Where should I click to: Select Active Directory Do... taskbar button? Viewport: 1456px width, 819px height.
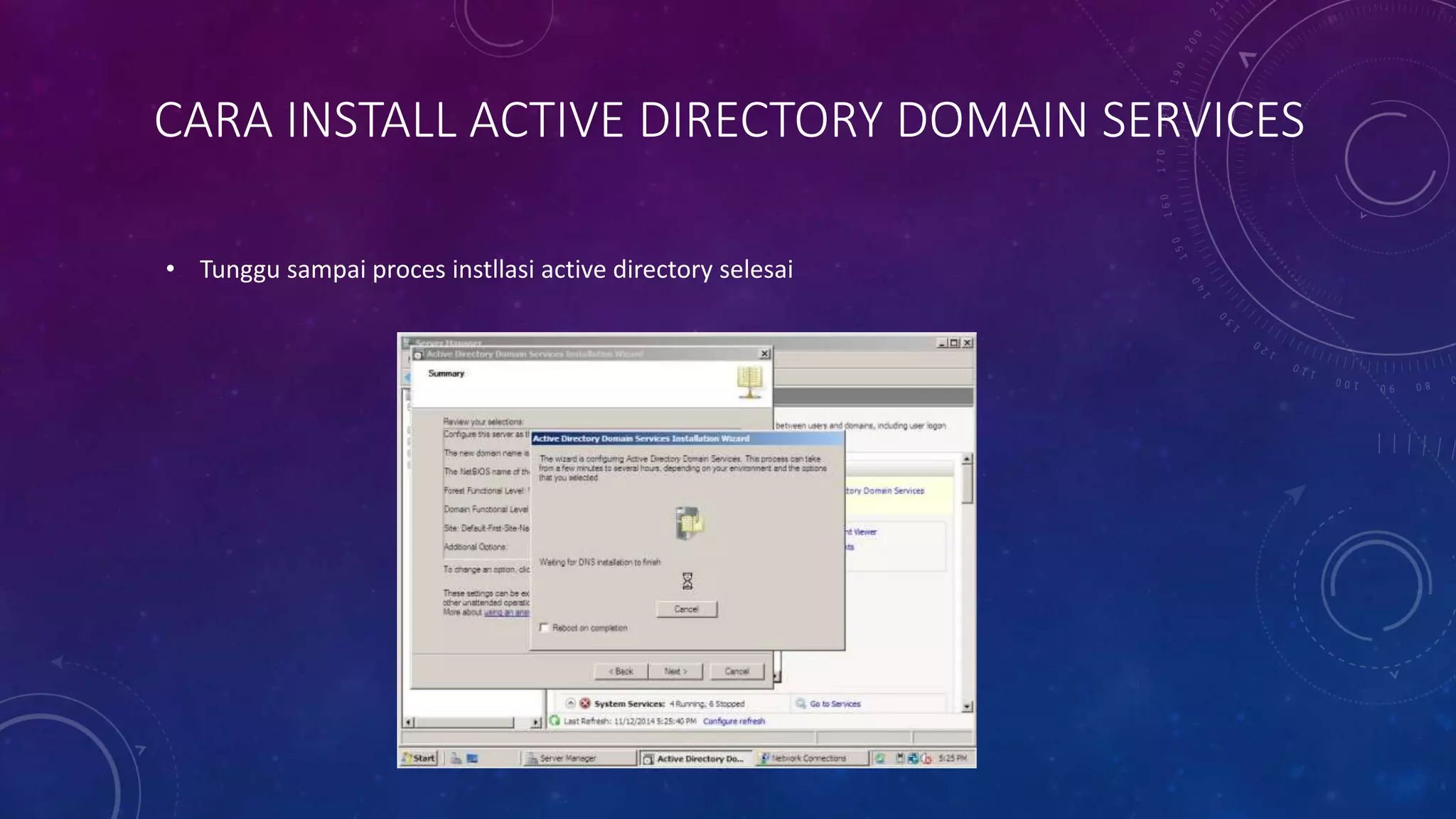coord(695,759)
